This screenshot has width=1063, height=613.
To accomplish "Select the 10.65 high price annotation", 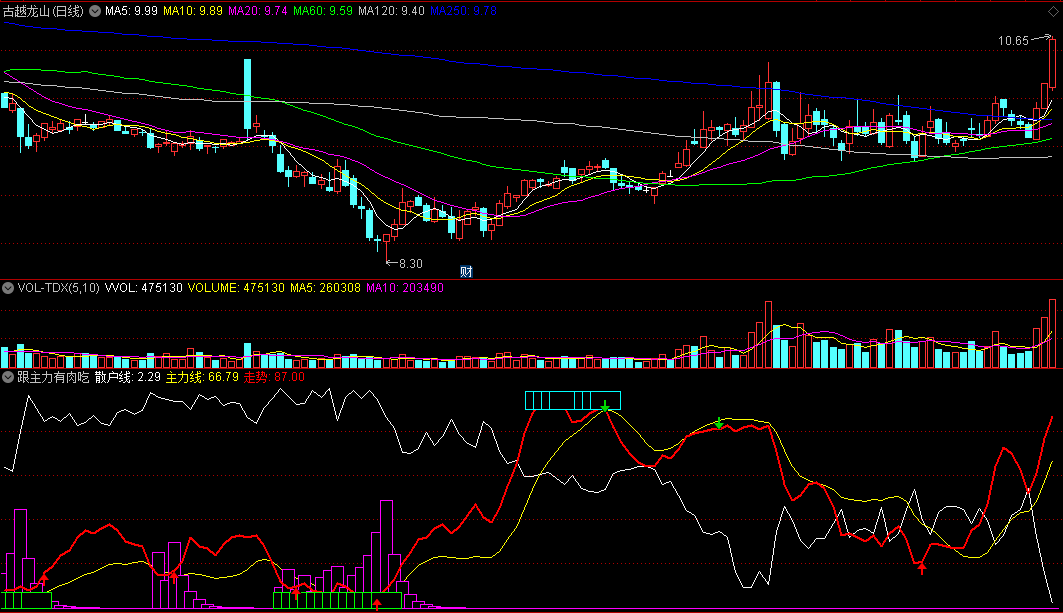I will pos(1013,41).
